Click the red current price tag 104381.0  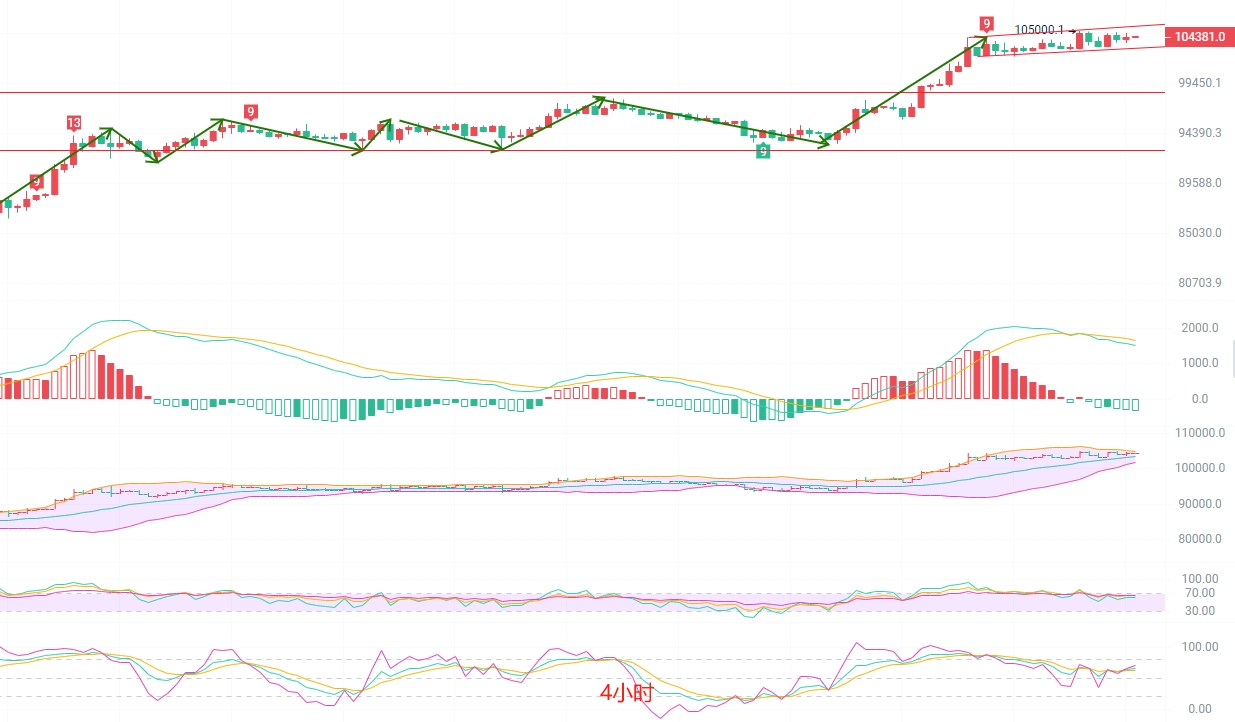[1199, 36]
